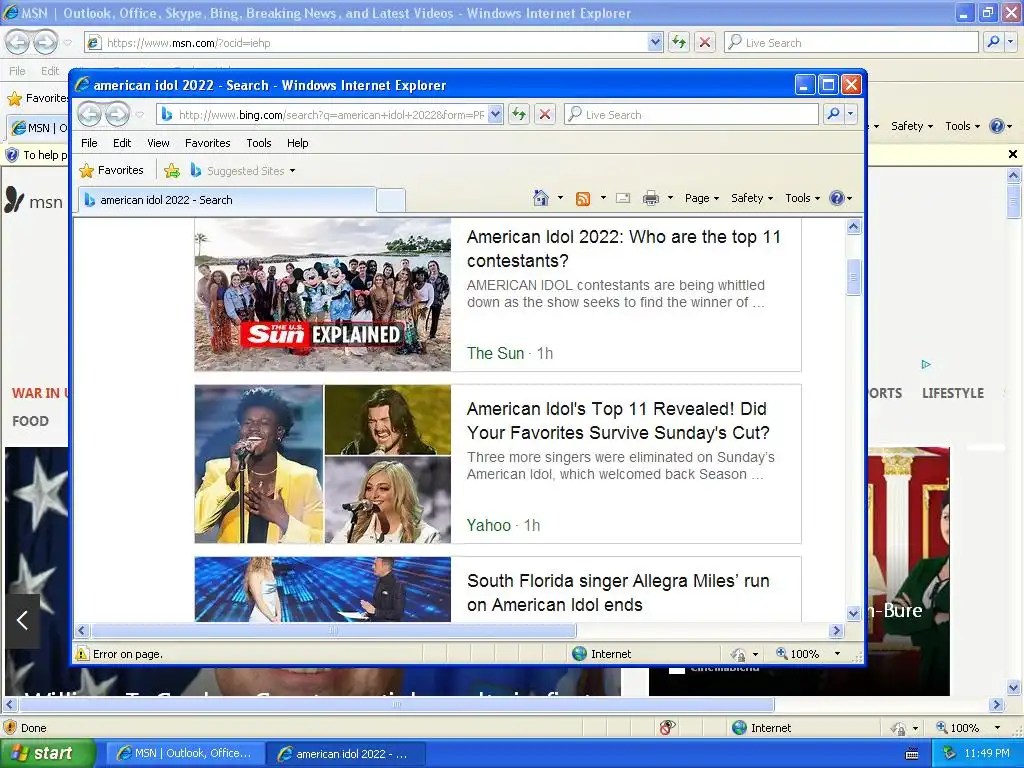Click search magnifier in MSN window toolbar
The image size is (1024, 768).
(993, 42)
